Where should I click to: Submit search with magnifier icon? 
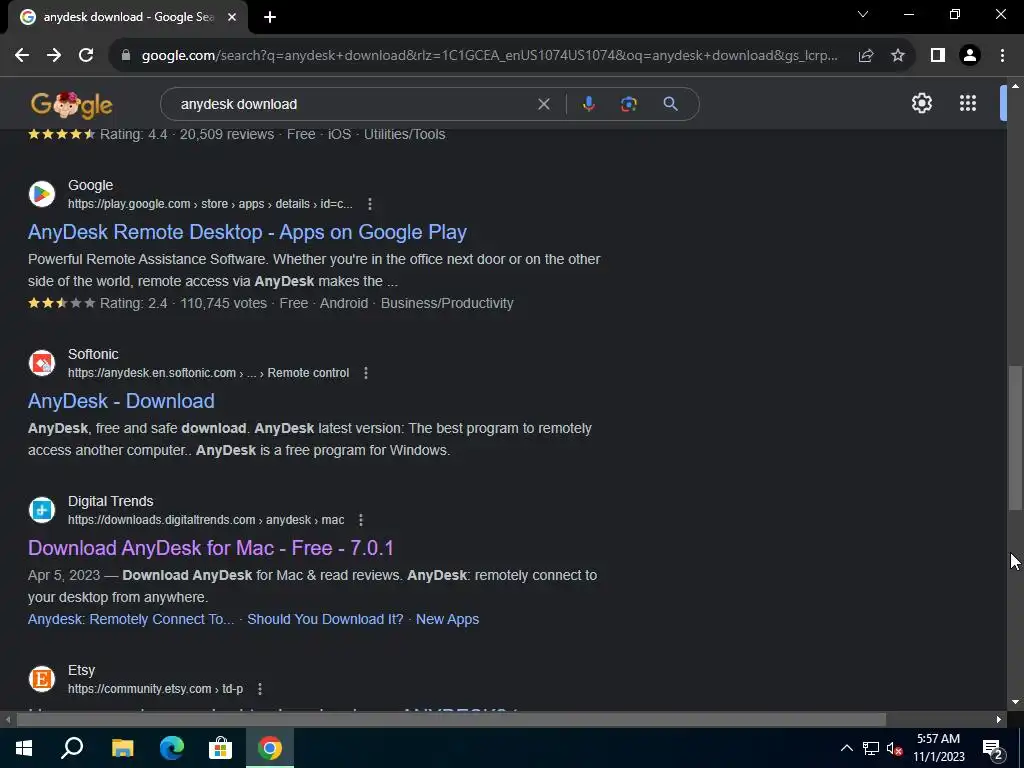670,104
